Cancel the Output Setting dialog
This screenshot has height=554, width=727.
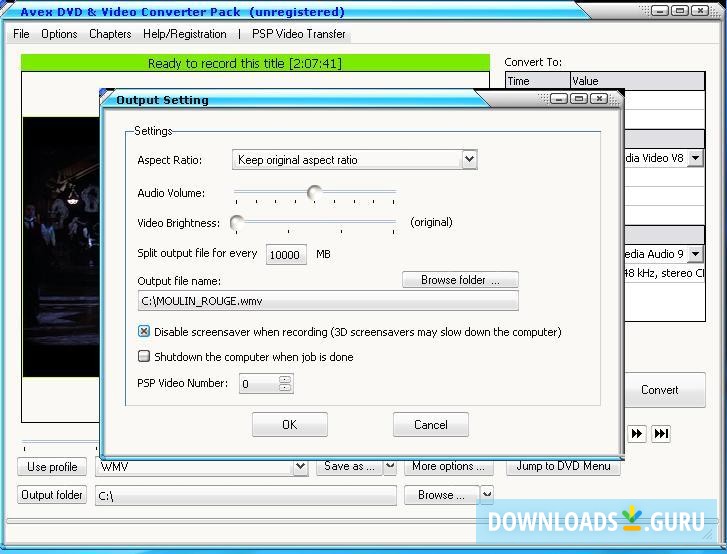pyautogui.click(x=431, y=424)
